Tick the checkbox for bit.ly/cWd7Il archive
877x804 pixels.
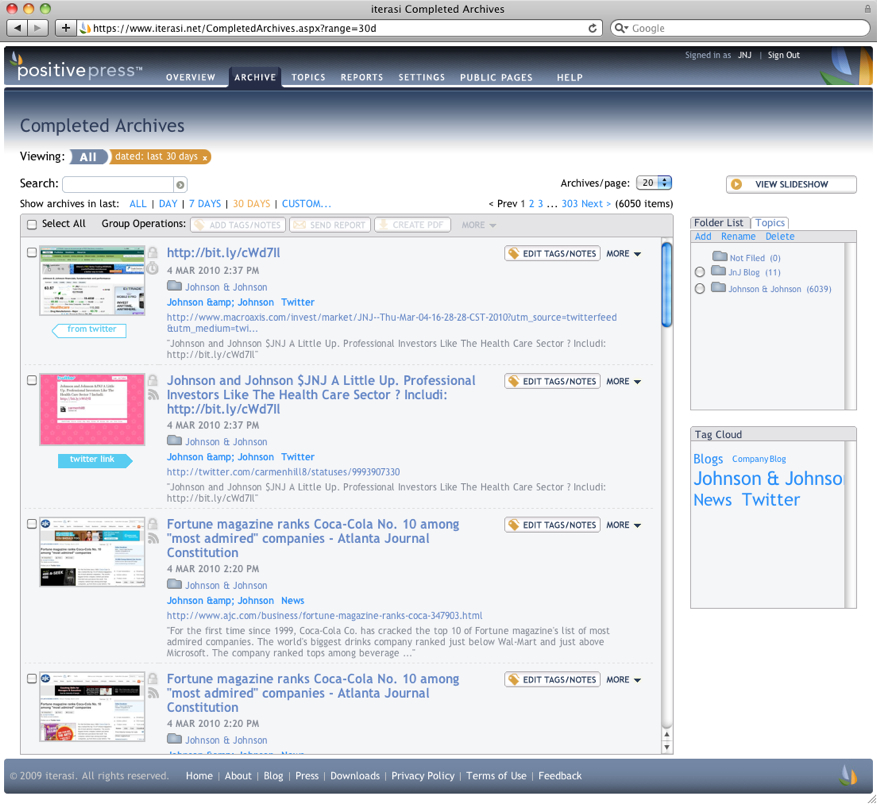(x=32, y=252)
